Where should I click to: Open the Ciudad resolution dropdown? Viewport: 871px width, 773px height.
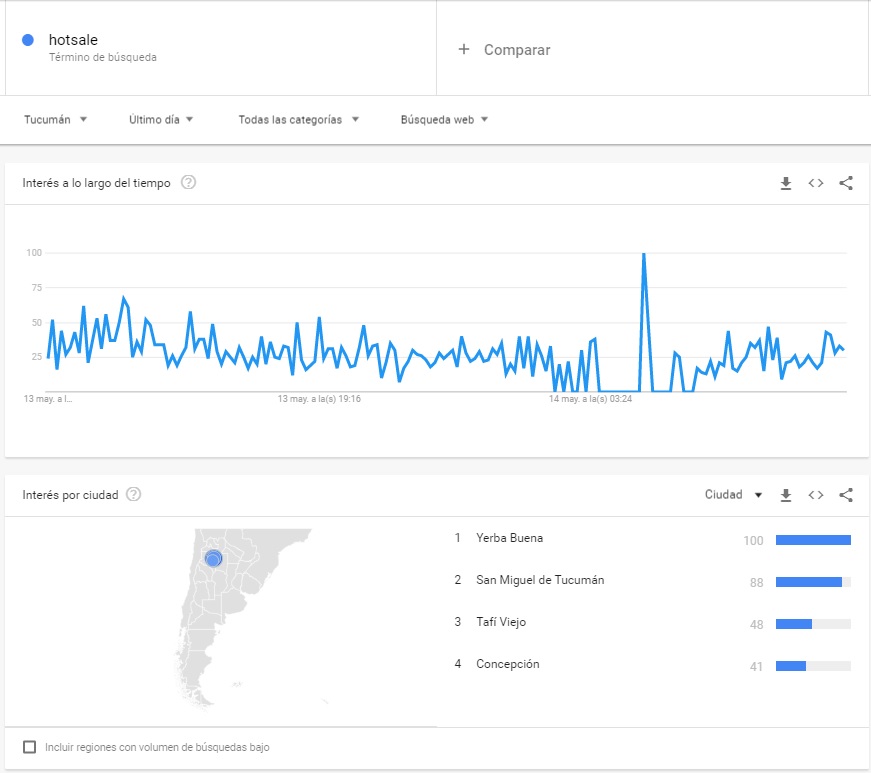coord(733,495)
